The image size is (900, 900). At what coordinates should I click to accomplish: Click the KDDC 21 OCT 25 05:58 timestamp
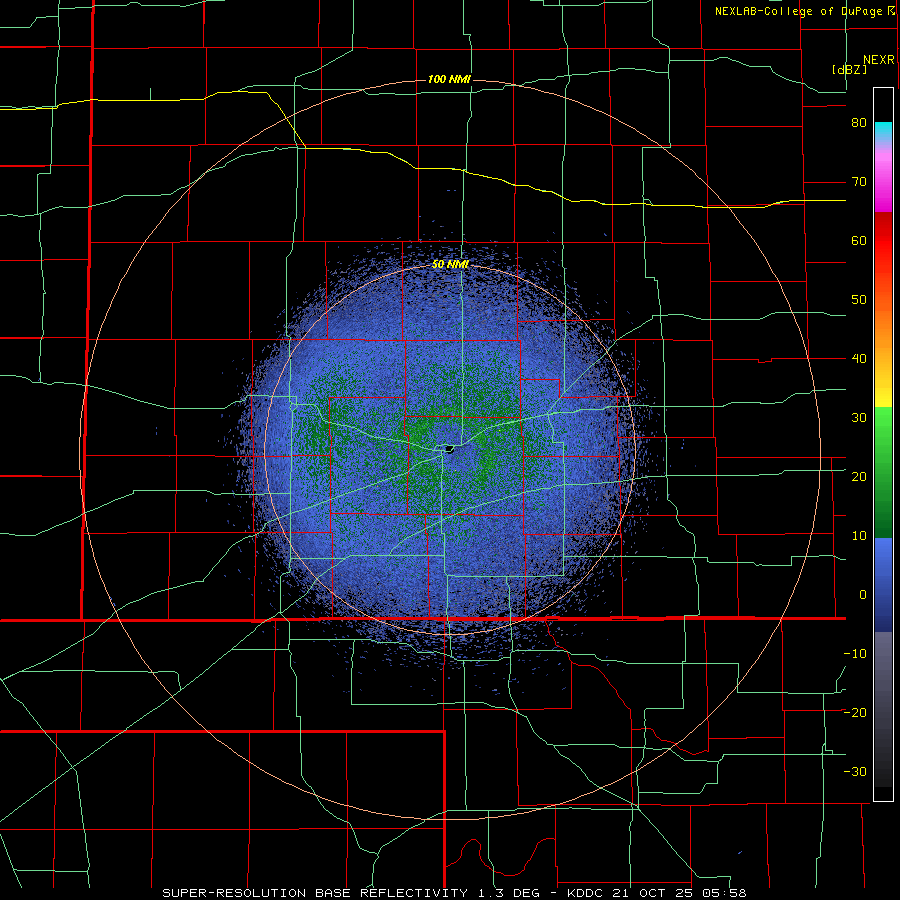(656, 893)
